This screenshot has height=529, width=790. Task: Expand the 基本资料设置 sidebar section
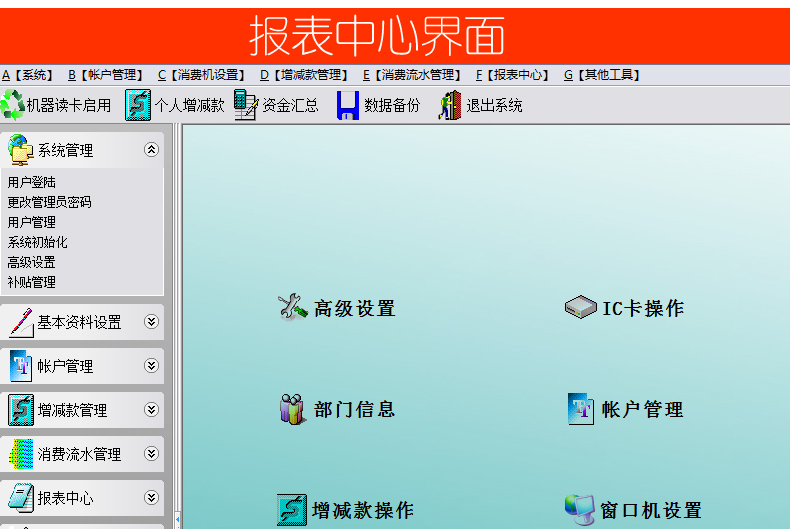click(x=151, y=322)
